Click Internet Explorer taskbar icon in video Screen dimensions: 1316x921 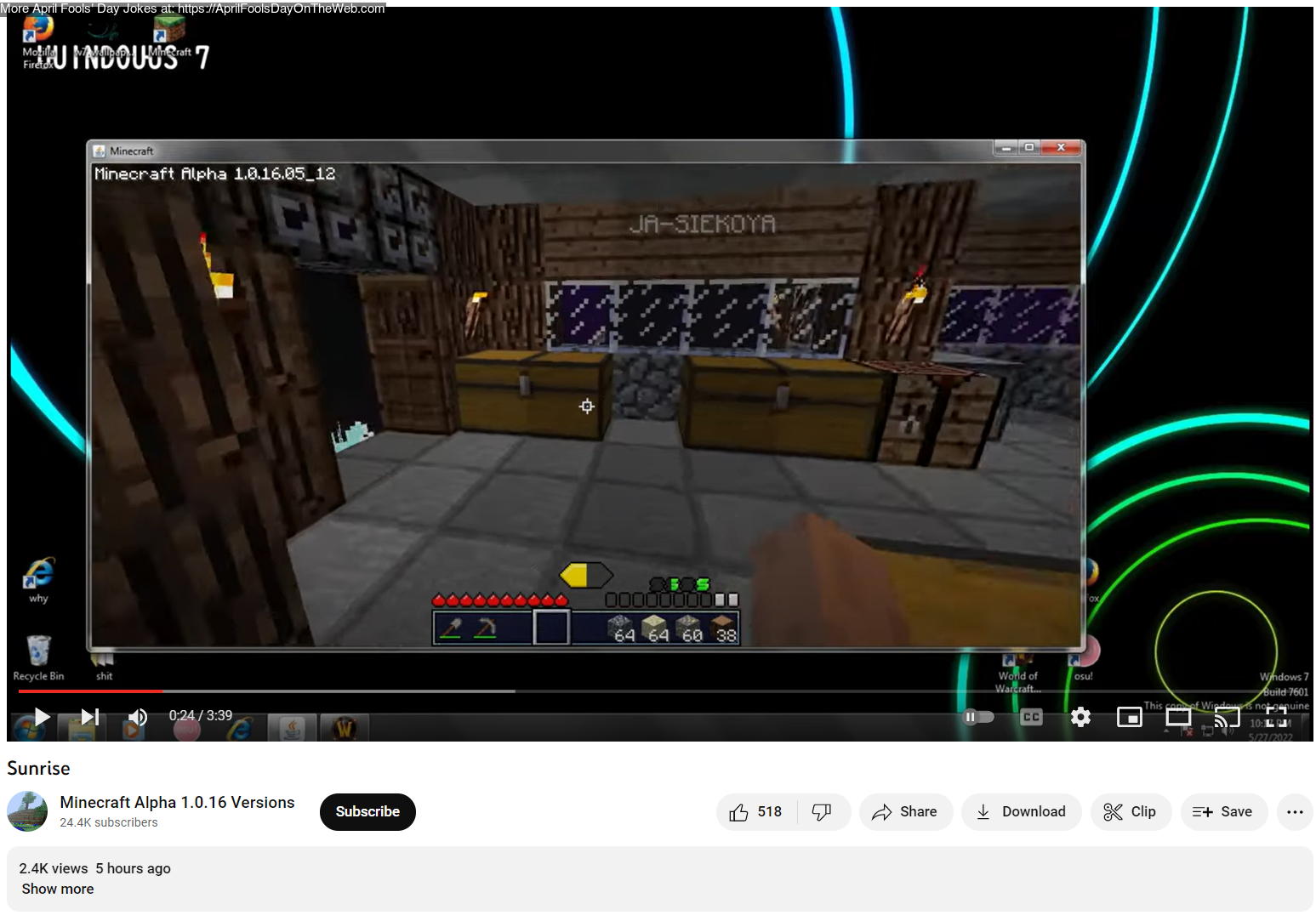point(241,729)
